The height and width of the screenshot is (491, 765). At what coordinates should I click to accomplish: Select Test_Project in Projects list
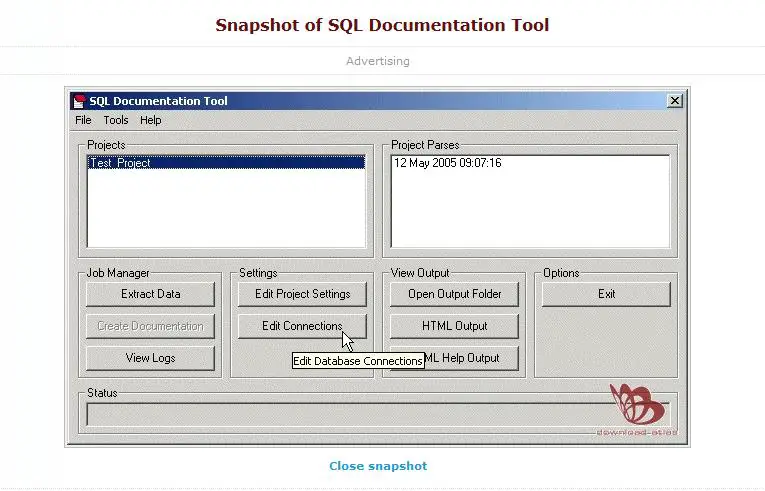(226, 163)
